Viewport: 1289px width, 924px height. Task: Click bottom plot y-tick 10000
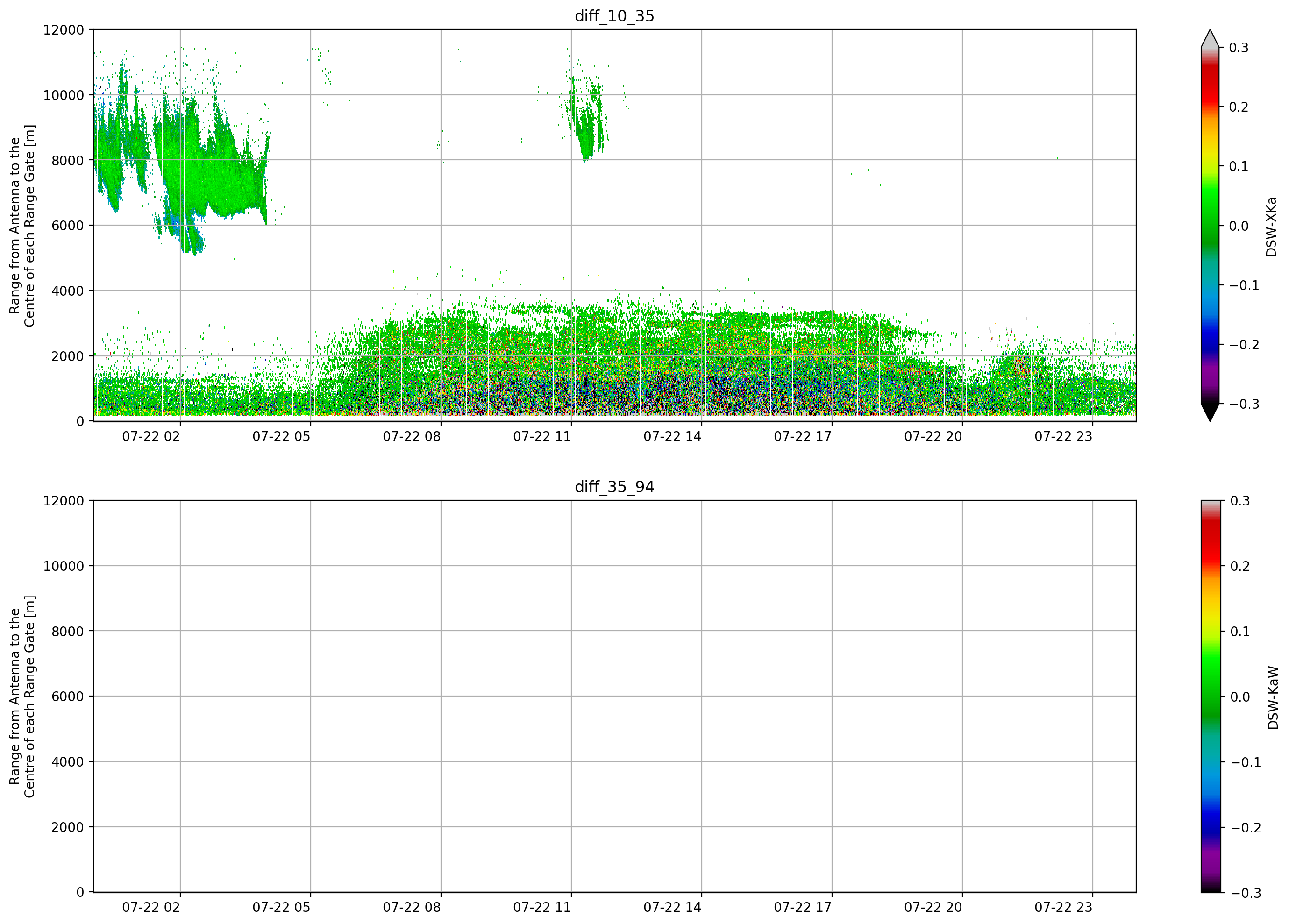pyautogui.click(x=64, y=567)
